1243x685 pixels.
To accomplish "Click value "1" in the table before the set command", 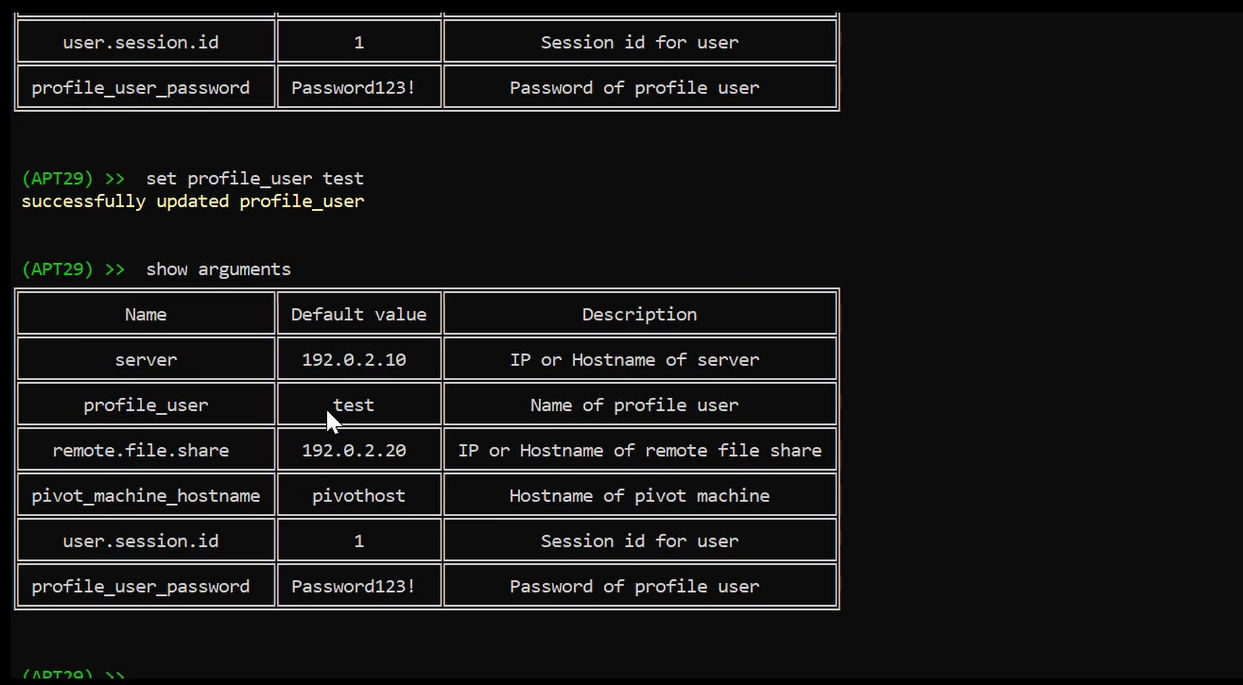I will pos(359,42).
